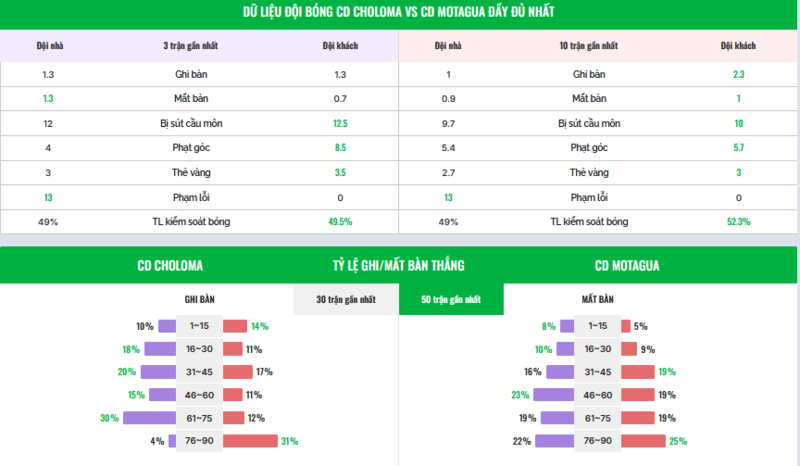Select Ghi bàn row in 3-match table
Image resolution: width=800 pixels, height=466 pixels.
pyautogui.click(x=200, y=74)
